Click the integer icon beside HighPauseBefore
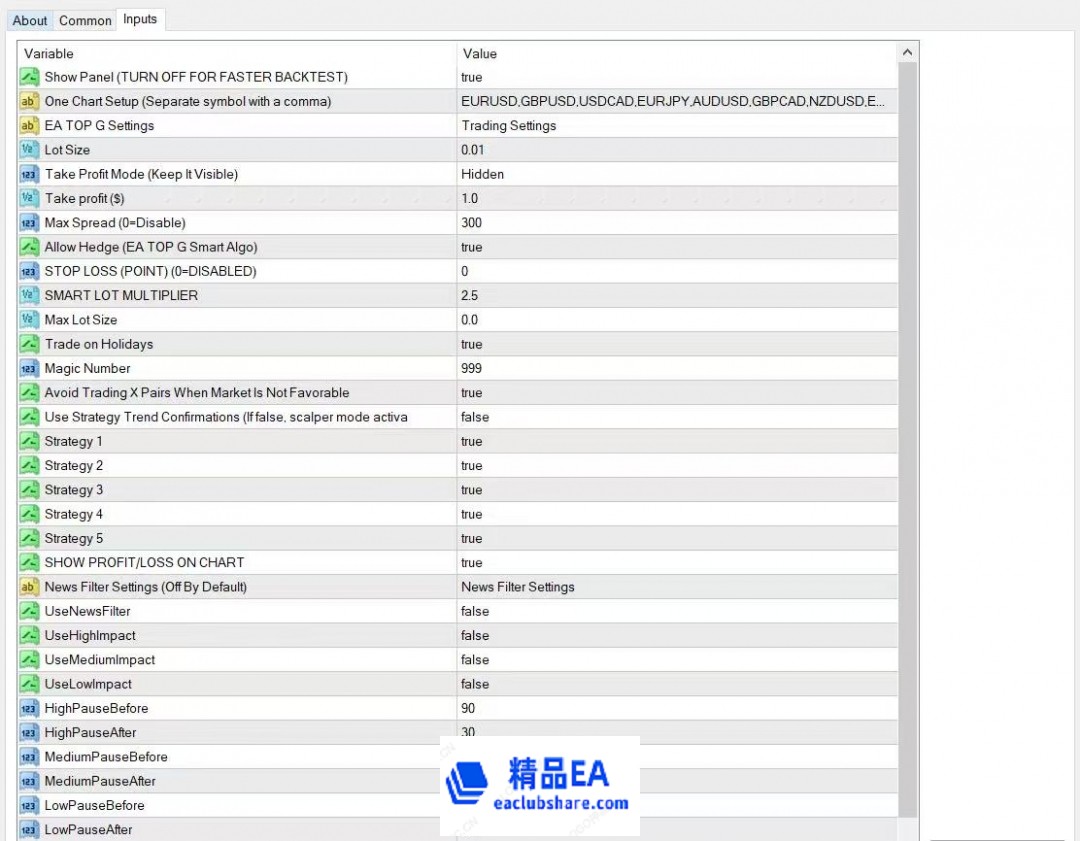The width and height of the screenshot is (1080, 841). click(29, 709)
